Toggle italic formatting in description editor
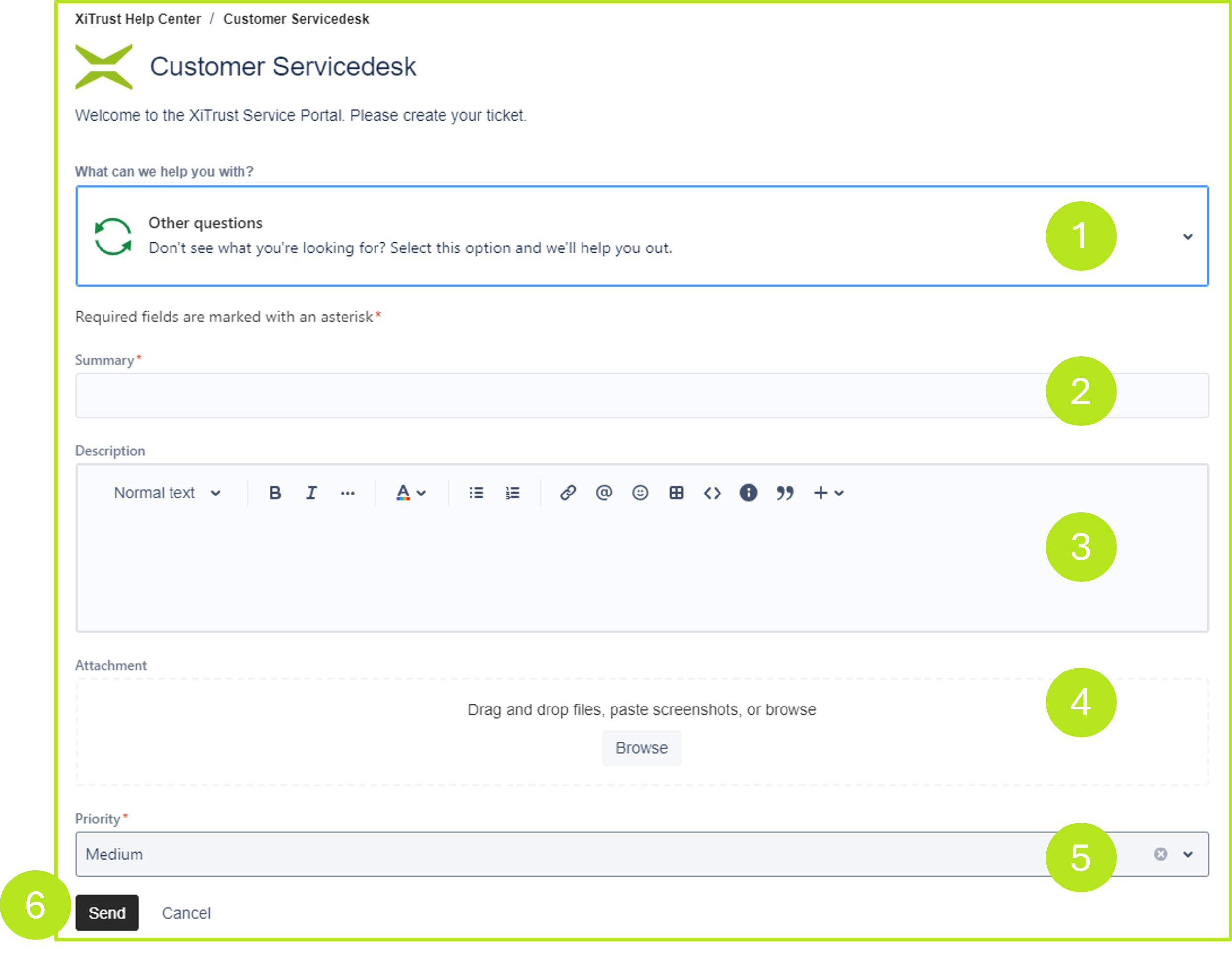1232x954 pixels. (311, 493)
